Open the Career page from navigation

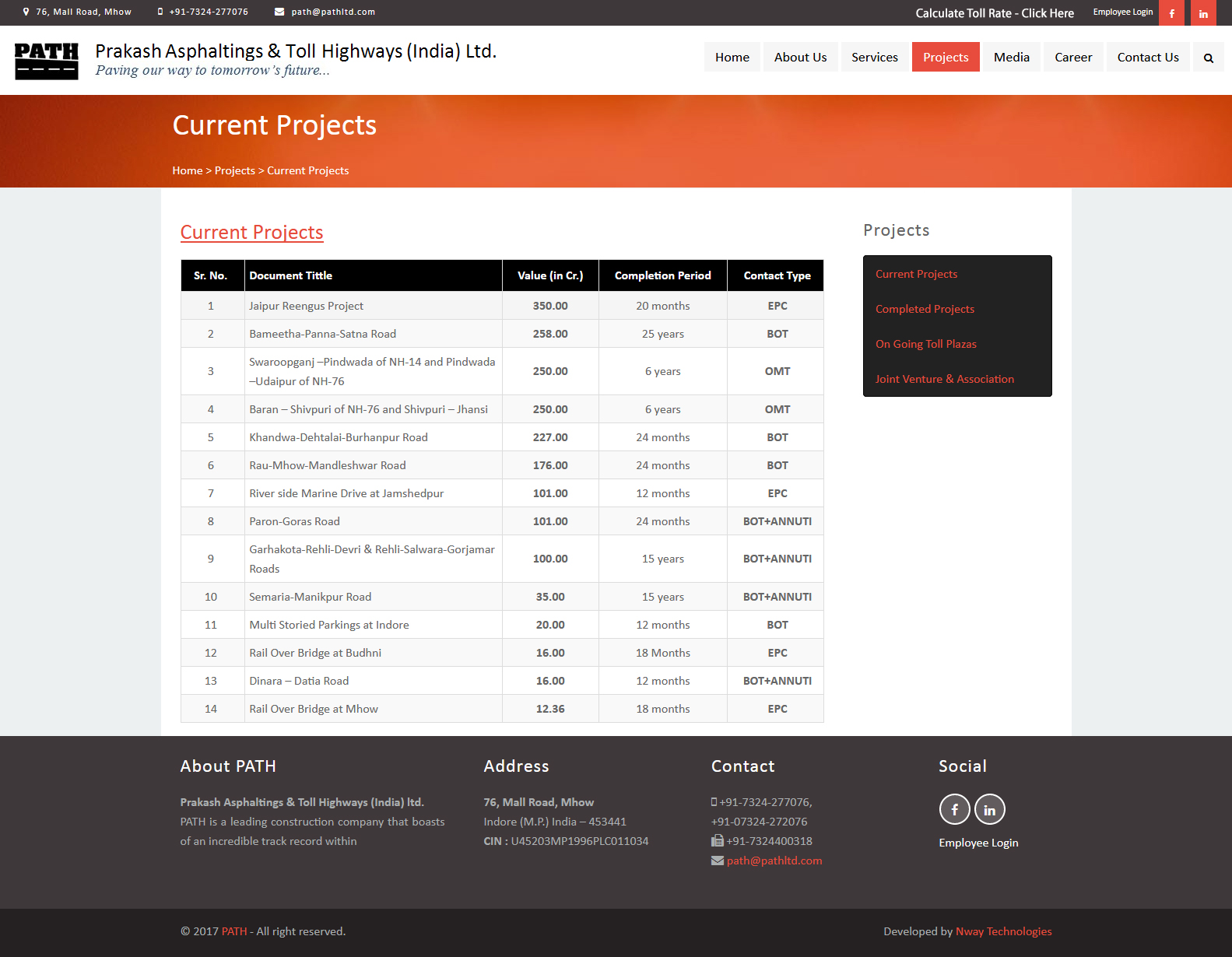pyautogui.click(x=1073, y=57)
